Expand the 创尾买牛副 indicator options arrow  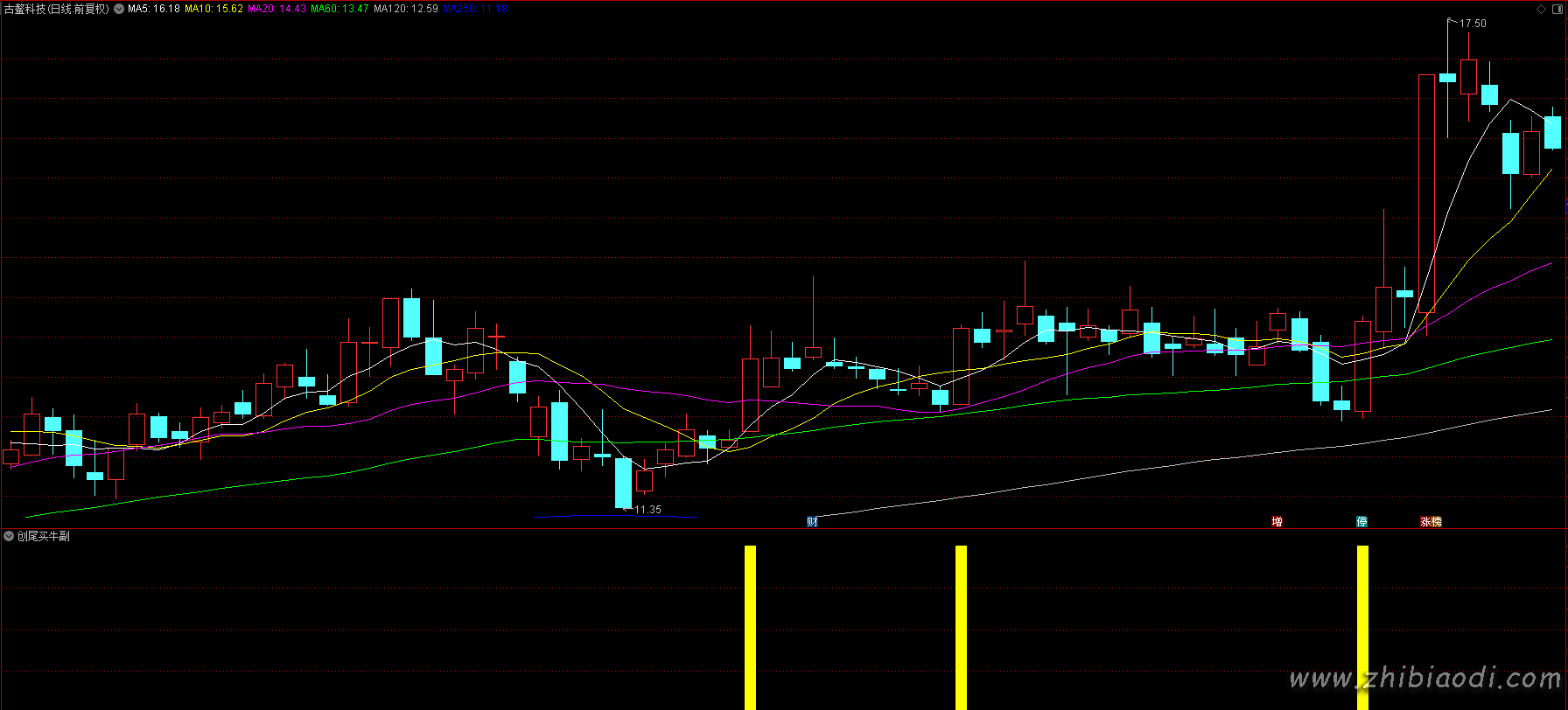pyautogui.click(x=9, y=536)
